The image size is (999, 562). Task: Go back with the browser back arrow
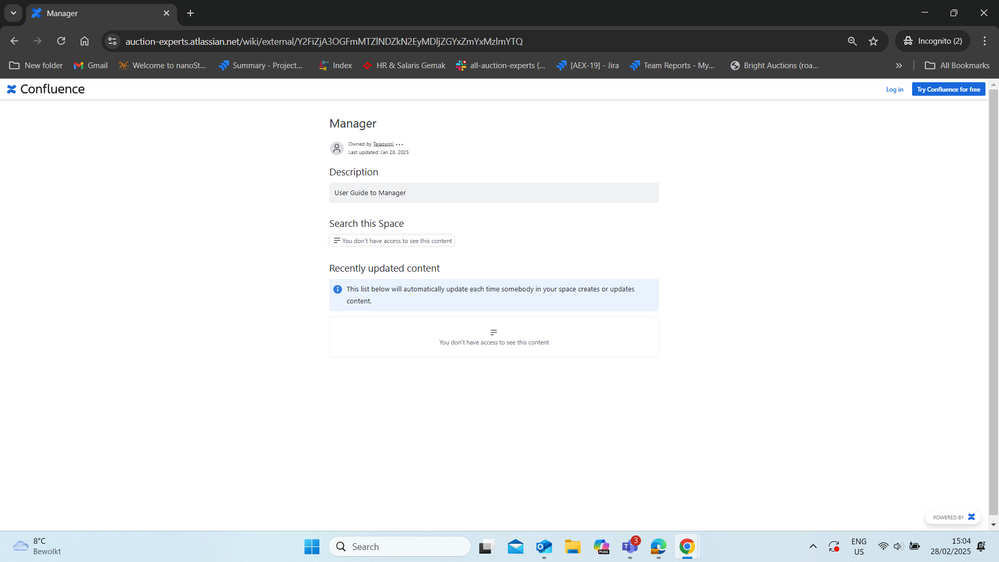[x=14, y=41]
